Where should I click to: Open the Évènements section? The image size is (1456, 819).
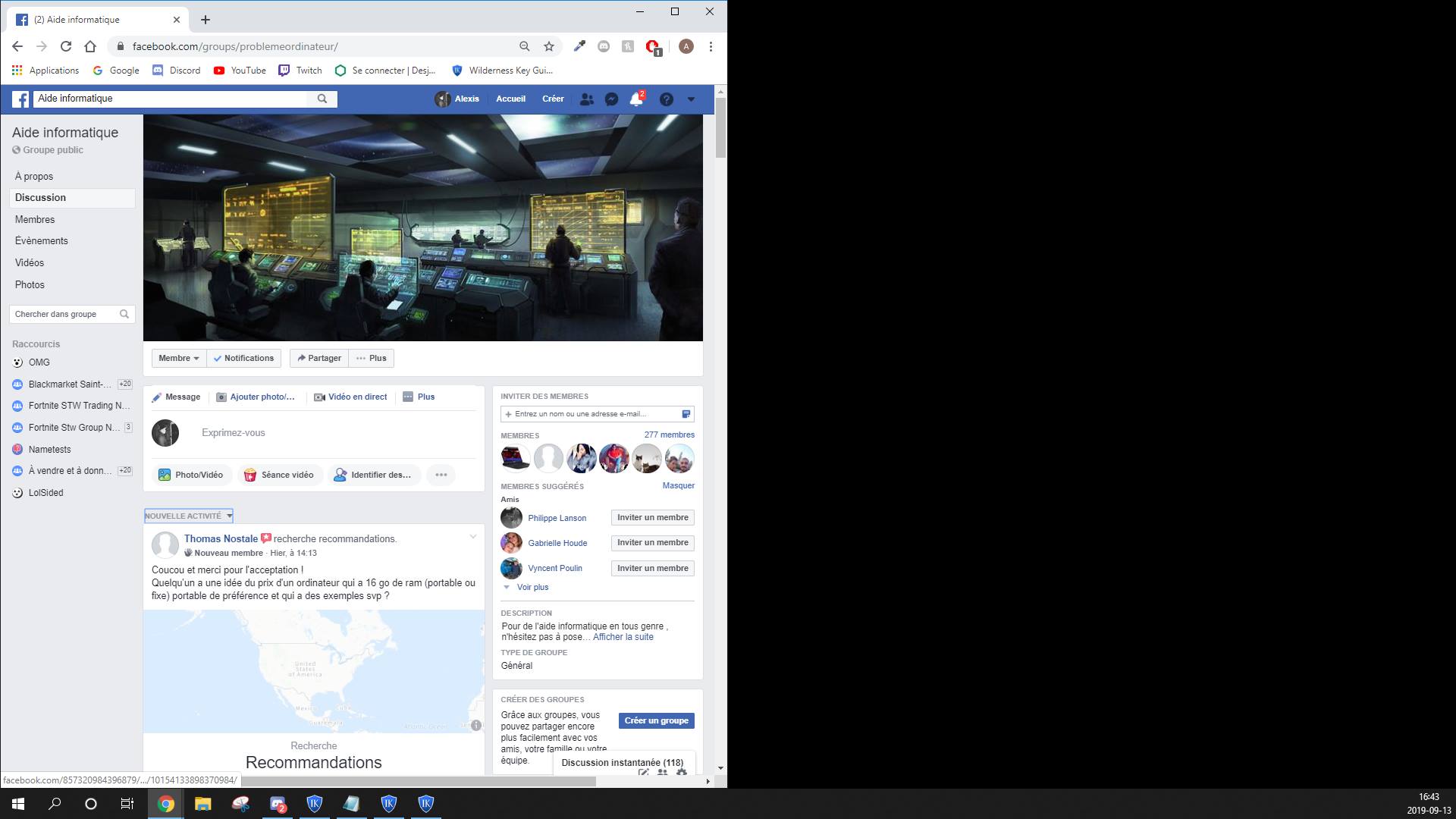point(42,240)
